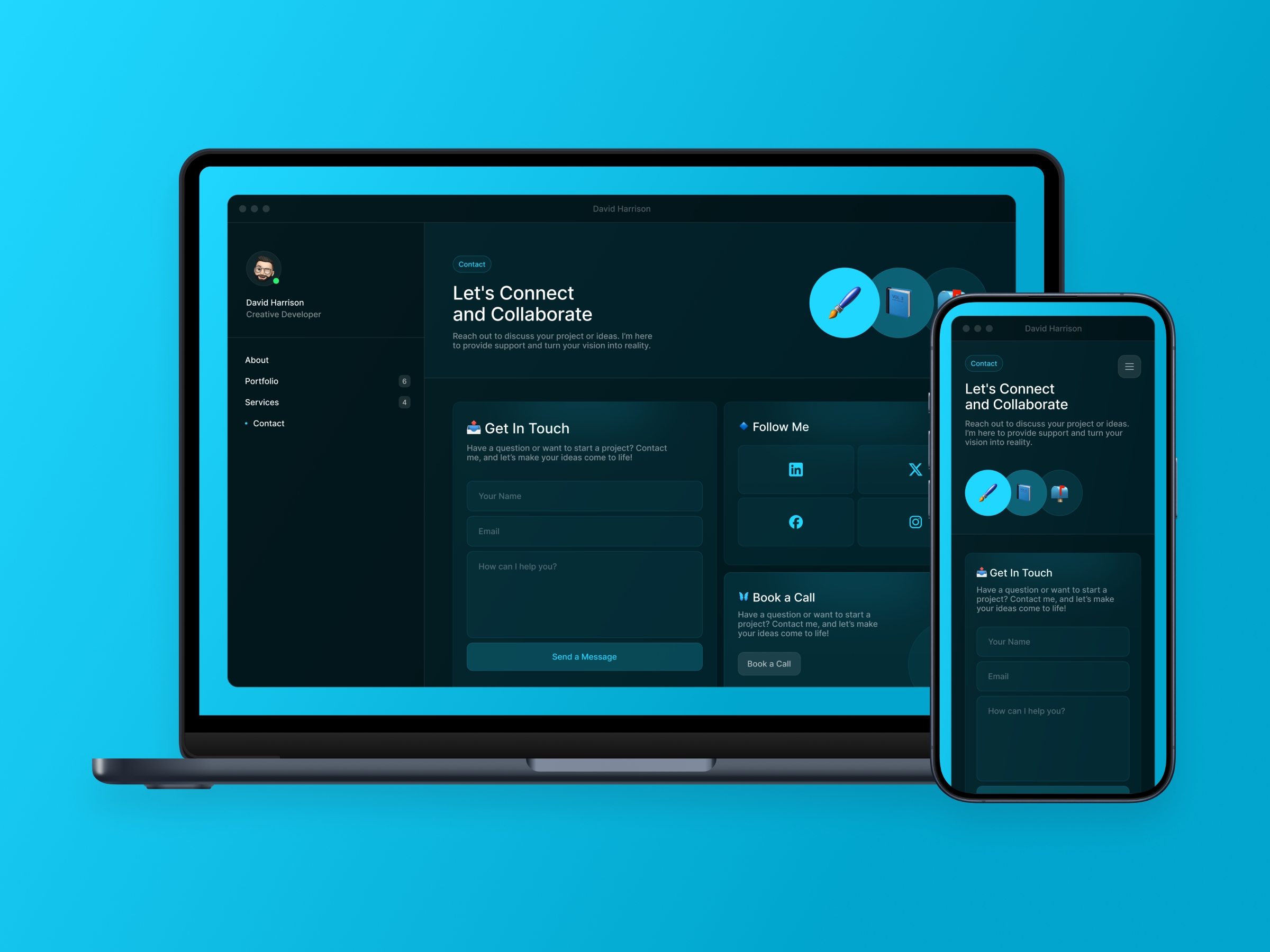Click the Instagram social media icon
The height and width of the screenshot is (952, 1270).
pyautogui.click(x=915, y=521)
